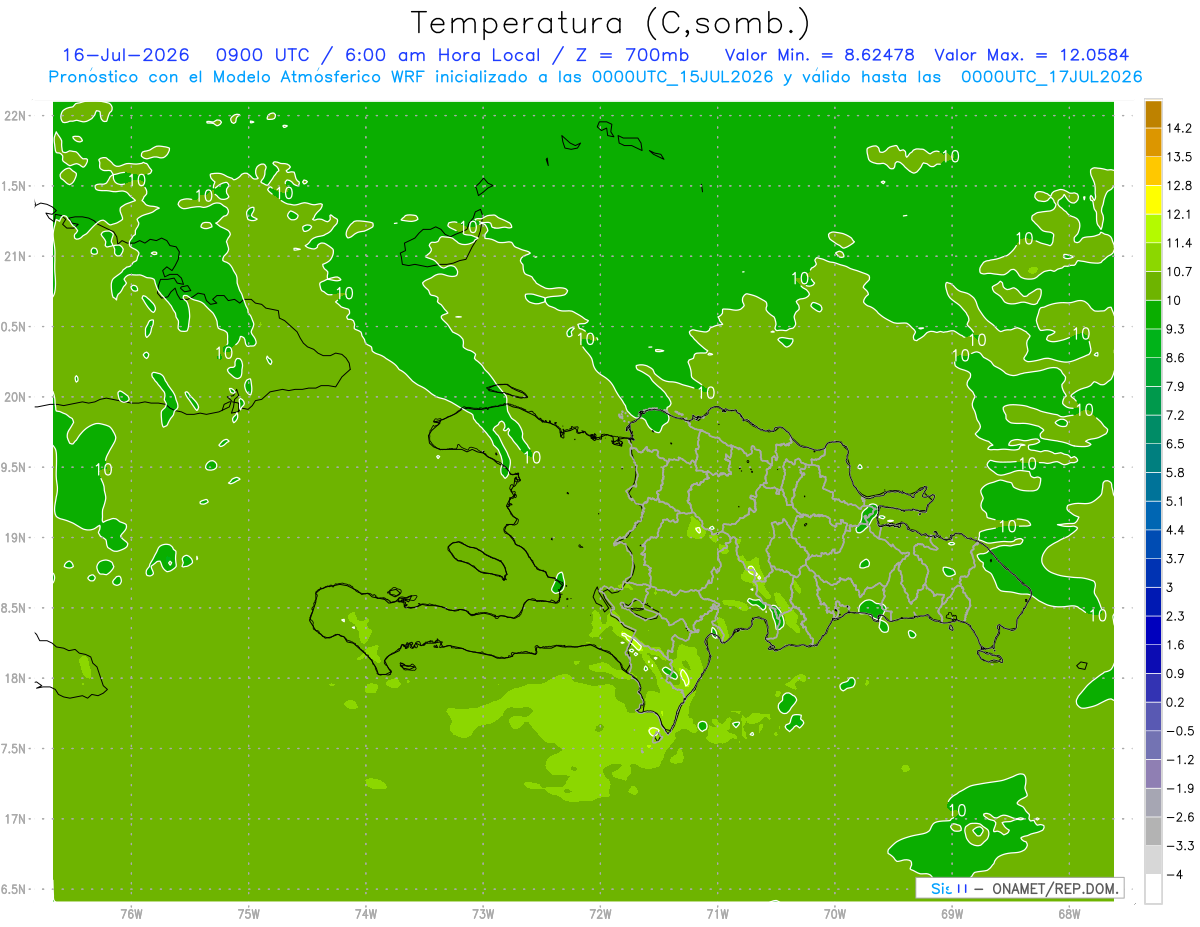The width and height of the screenshot is (1200, 927).
Task: Click the title "Temperatura (C,somb.)"
Action: tap(611, 23)
